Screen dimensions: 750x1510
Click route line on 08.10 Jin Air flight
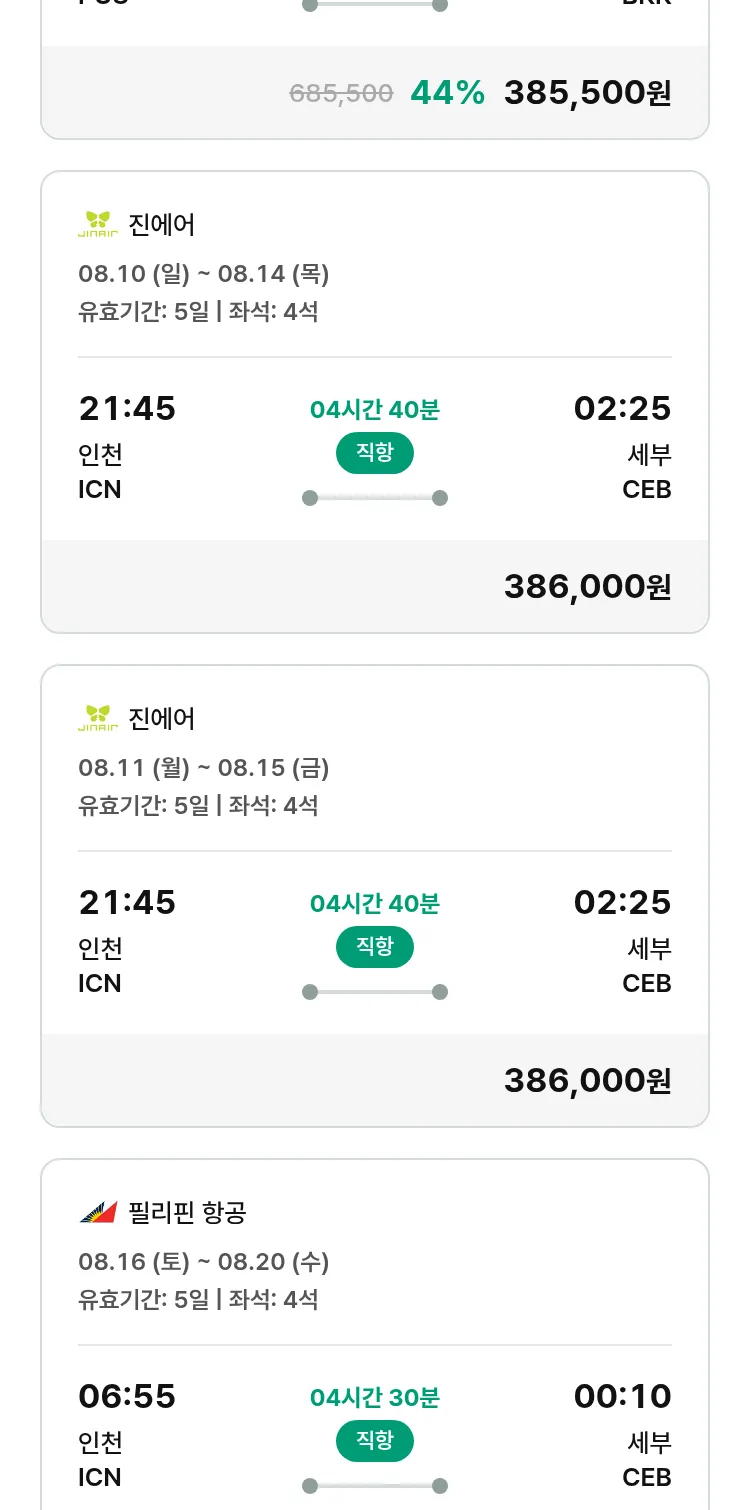coord(375,498)
